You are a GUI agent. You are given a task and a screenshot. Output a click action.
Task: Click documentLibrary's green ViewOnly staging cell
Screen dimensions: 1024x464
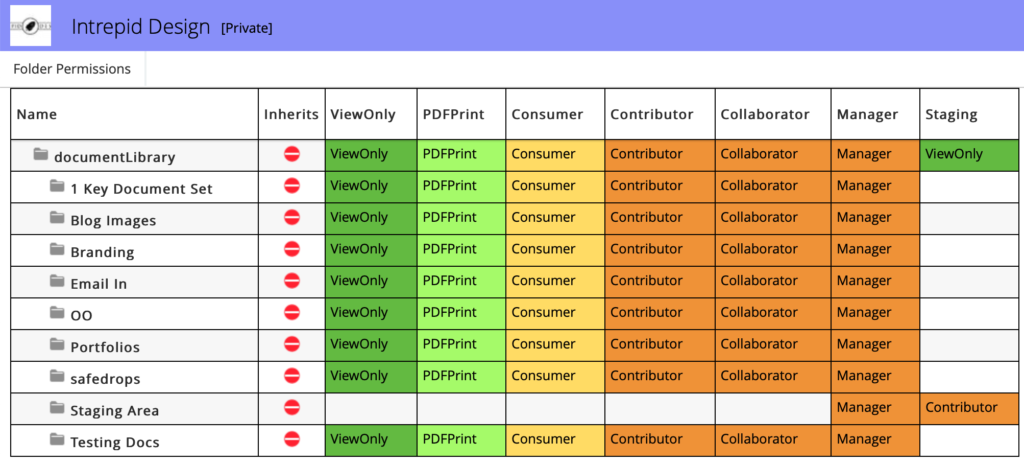tap(968, 155)
